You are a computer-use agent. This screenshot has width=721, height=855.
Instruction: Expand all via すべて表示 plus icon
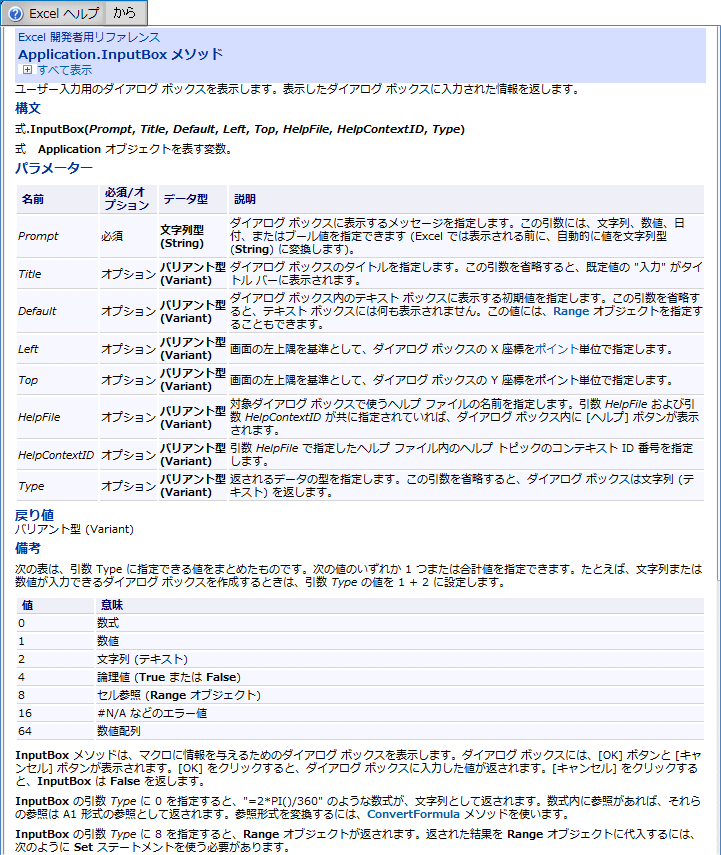click(27, 70)
